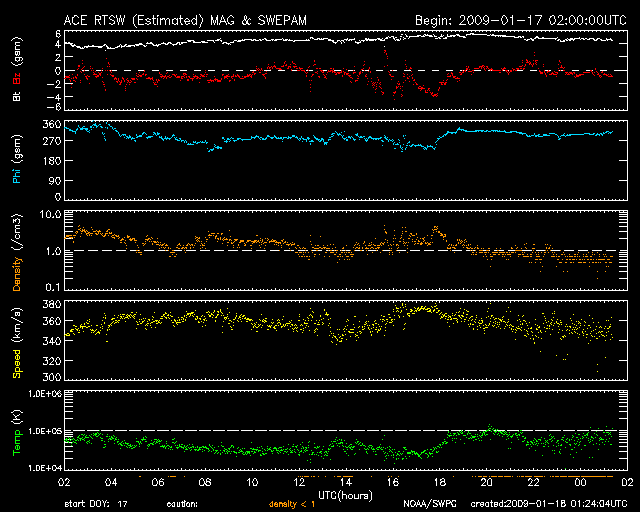Viewport: 640px width, 512px height.
Task: Click the -2 tick on the Bz axis
Action: coord(54,84)
